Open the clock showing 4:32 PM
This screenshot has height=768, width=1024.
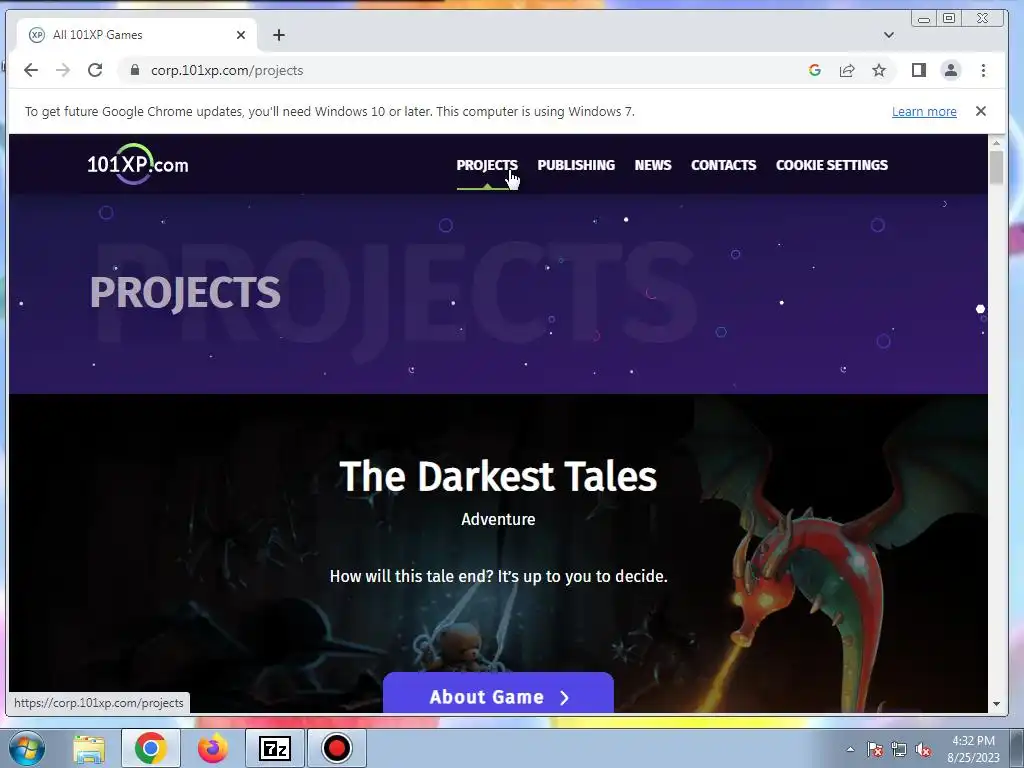coord(973,749)
